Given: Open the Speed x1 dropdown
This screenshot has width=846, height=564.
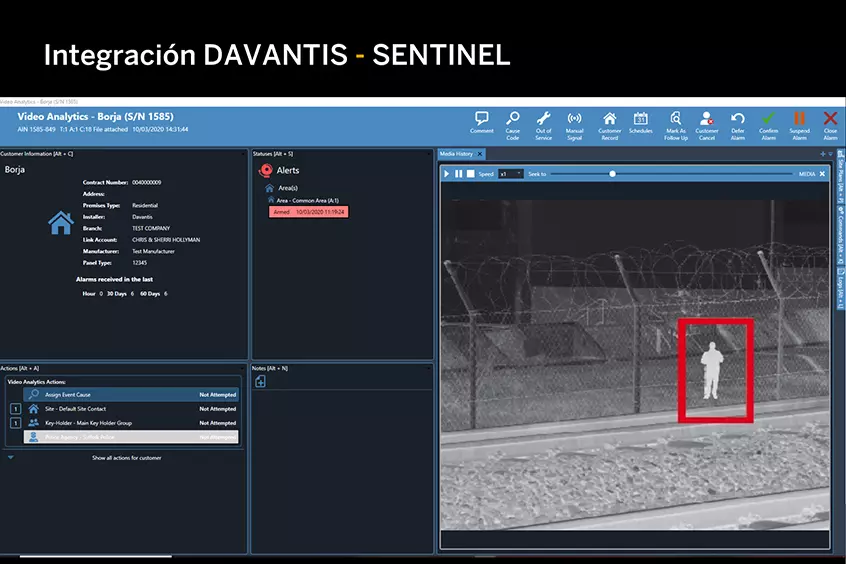Looking at the screenshot, I should point(510,174).
